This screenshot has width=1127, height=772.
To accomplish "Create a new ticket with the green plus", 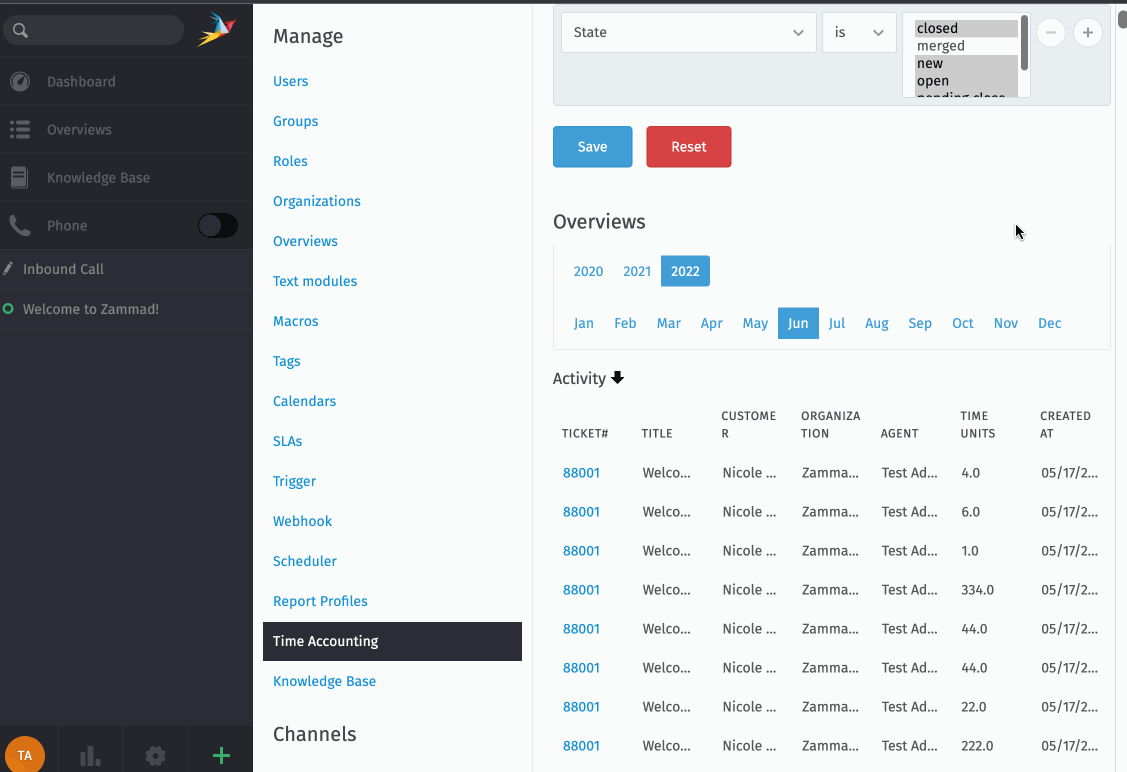I will pyautogui.click(x=220, y=755).
